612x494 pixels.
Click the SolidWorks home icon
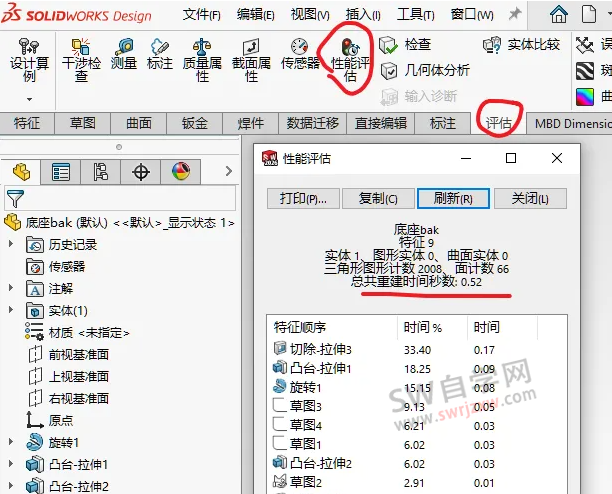[x=559, y=14]
